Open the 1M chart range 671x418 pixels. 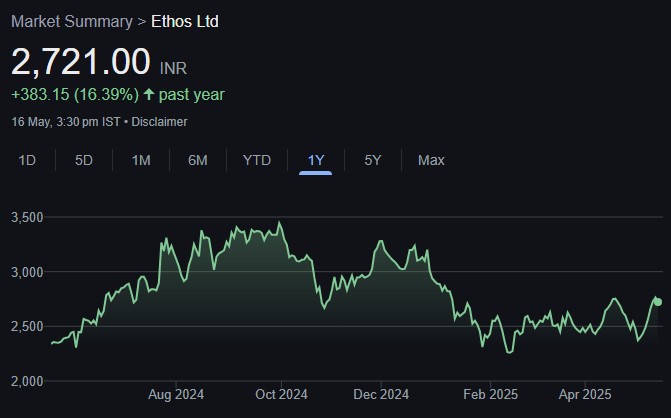(x=141, y=160)
